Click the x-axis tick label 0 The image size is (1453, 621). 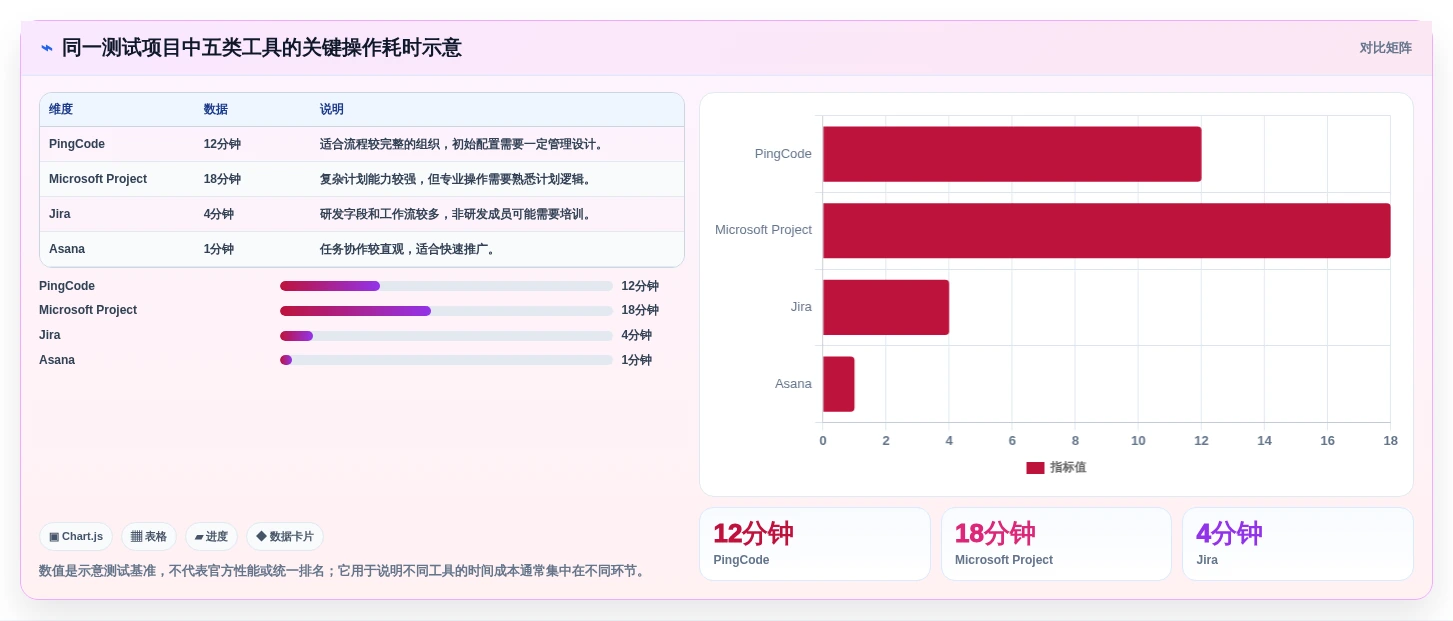click(823, 441)
